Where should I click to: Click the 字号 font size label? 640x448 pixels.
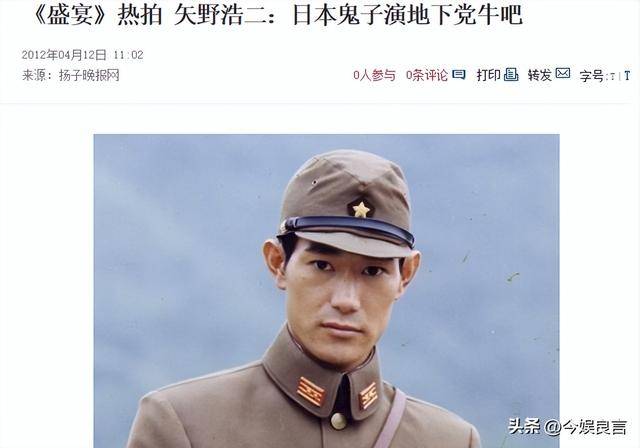pos(592,75)
